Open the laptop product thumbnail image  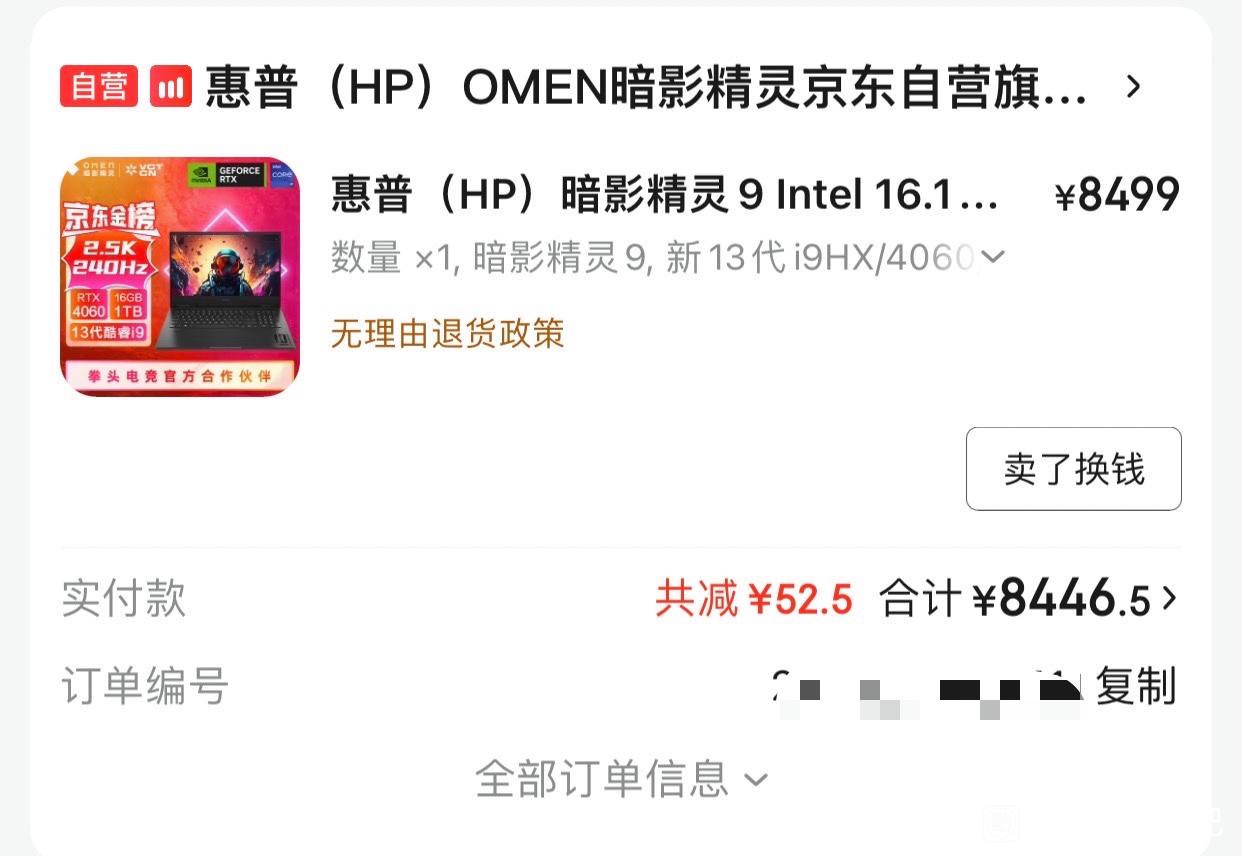click(180, 276)
